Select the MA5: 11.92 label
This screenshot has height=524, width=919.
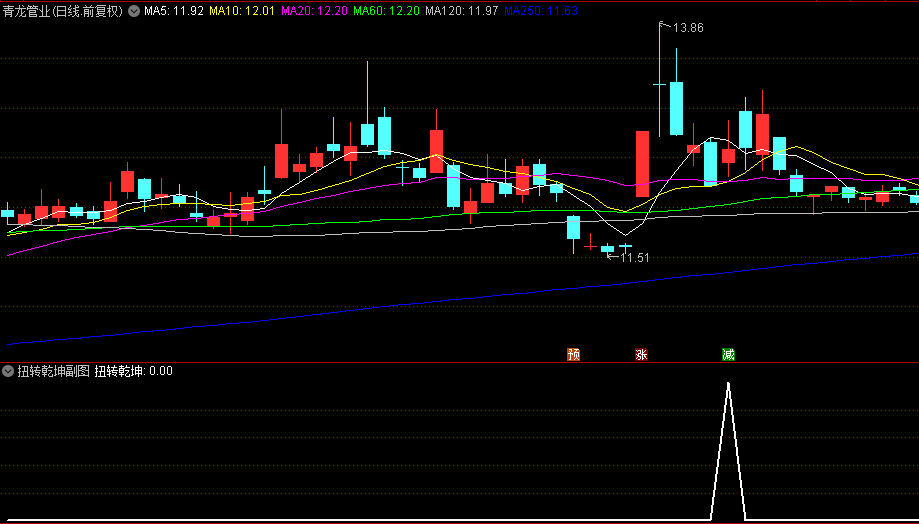tap(174, 11)
